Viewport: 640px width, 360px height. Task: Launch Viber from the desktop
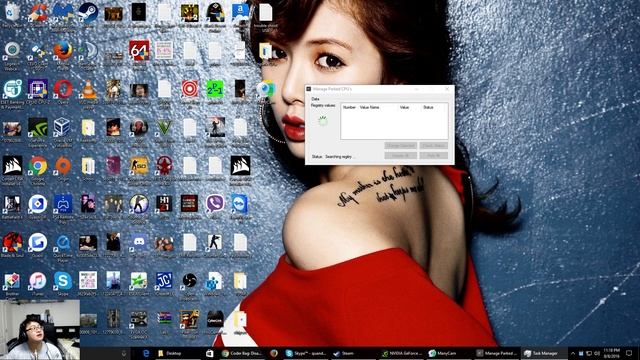215,204
